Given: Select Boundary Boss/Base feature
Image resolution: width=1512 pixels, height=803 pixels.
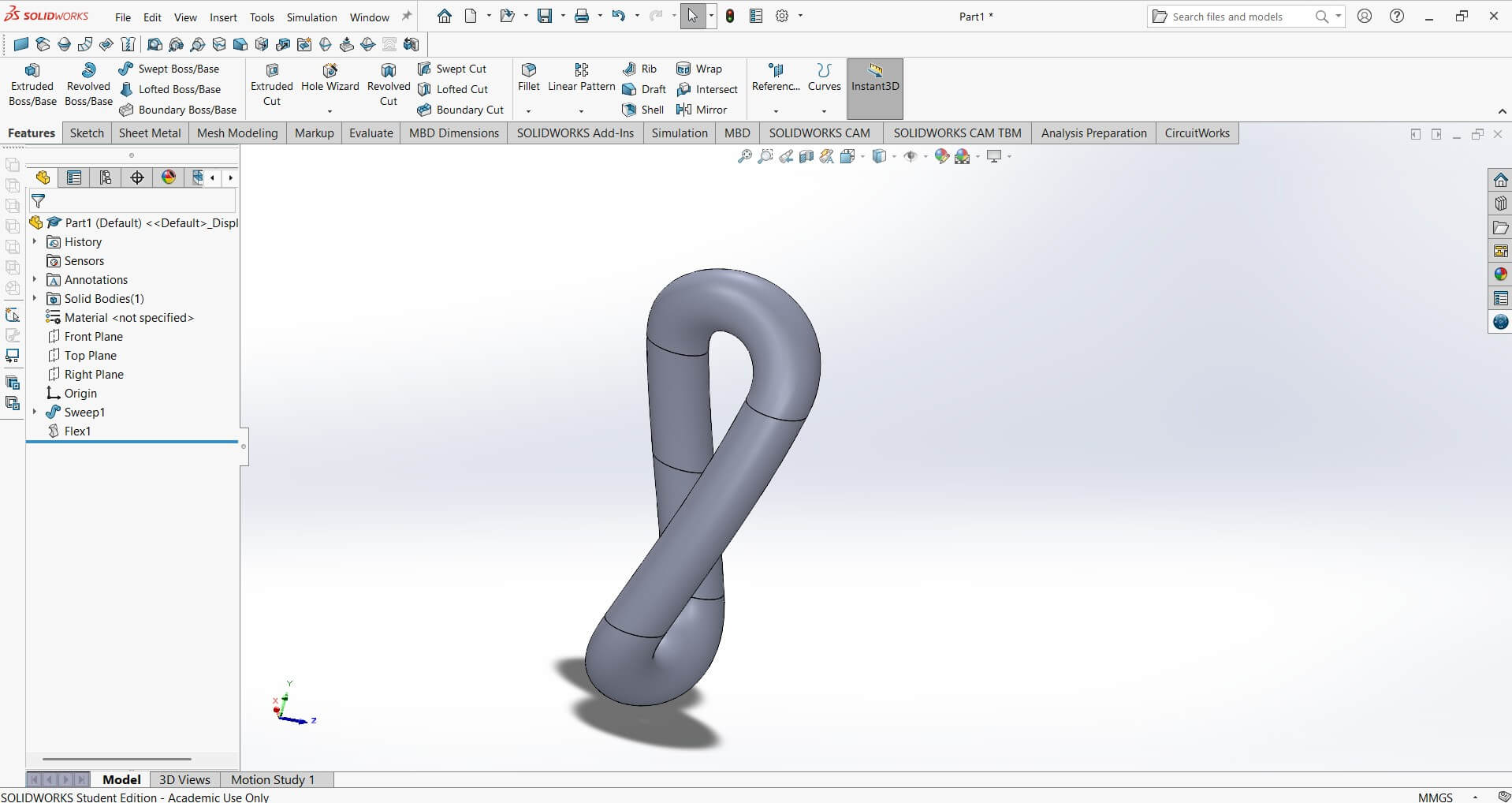Looking at the screenshot, I should [177, 110].
